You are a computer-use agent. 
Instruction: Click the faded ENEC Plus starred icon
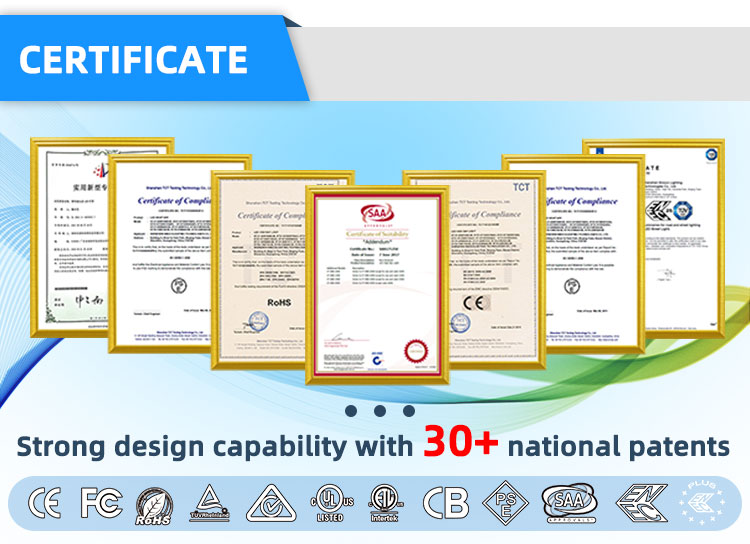coord(703,502)
